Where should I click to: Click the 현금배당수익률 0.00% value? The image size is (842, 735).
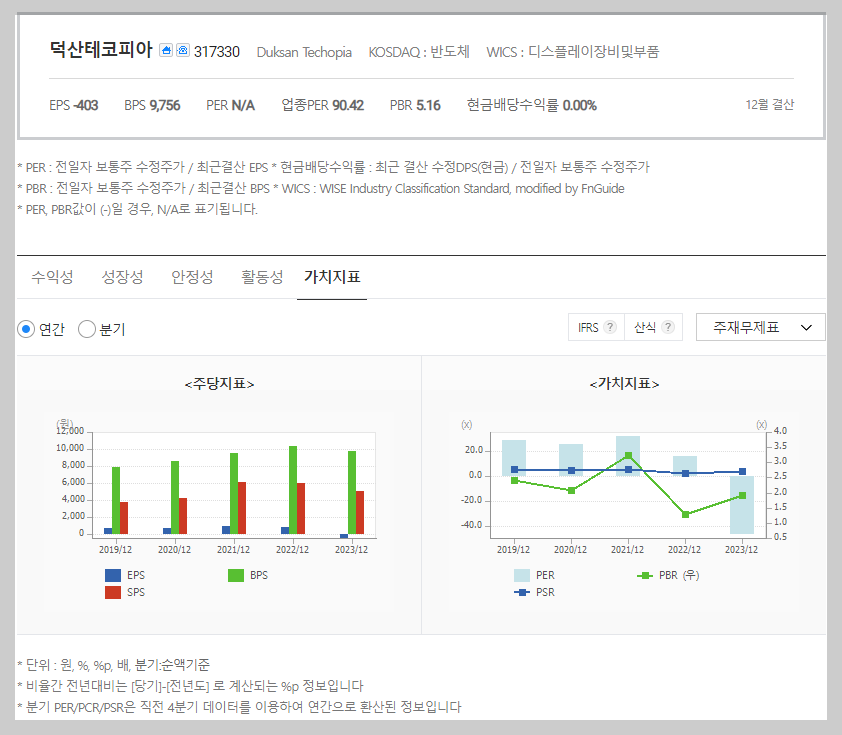coord(532,105)
